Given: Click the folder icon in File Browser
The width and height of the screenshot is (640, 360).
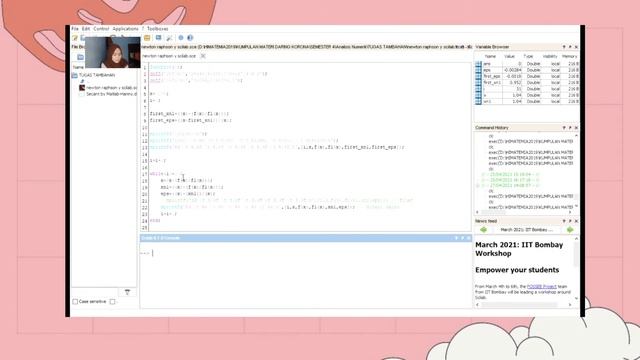Looking at the screenshot, I should point(80,57).
